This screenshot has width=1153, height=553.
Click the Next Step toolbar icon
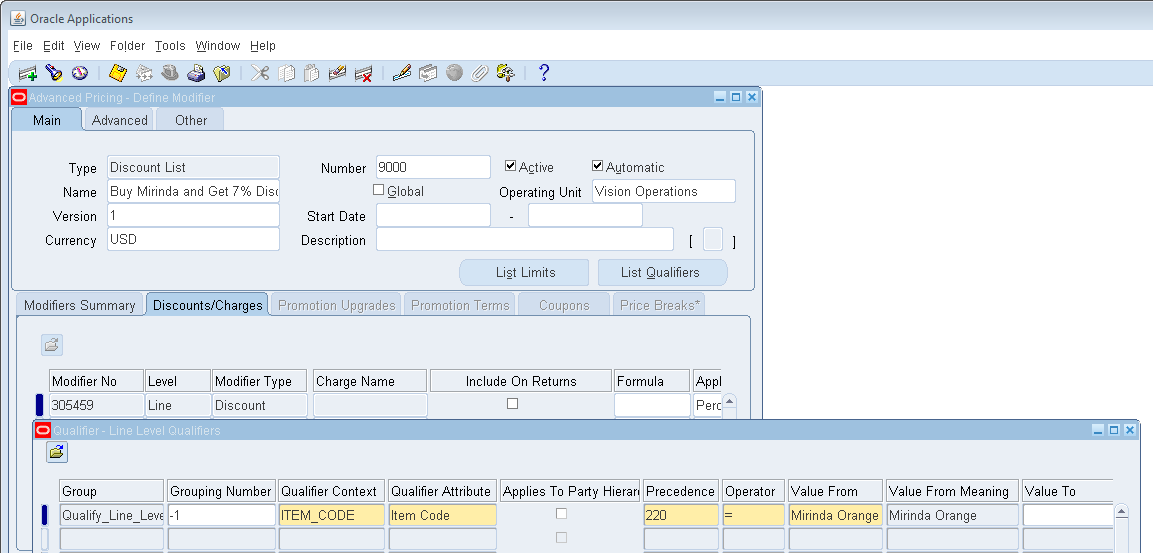[x=144, y=73]
